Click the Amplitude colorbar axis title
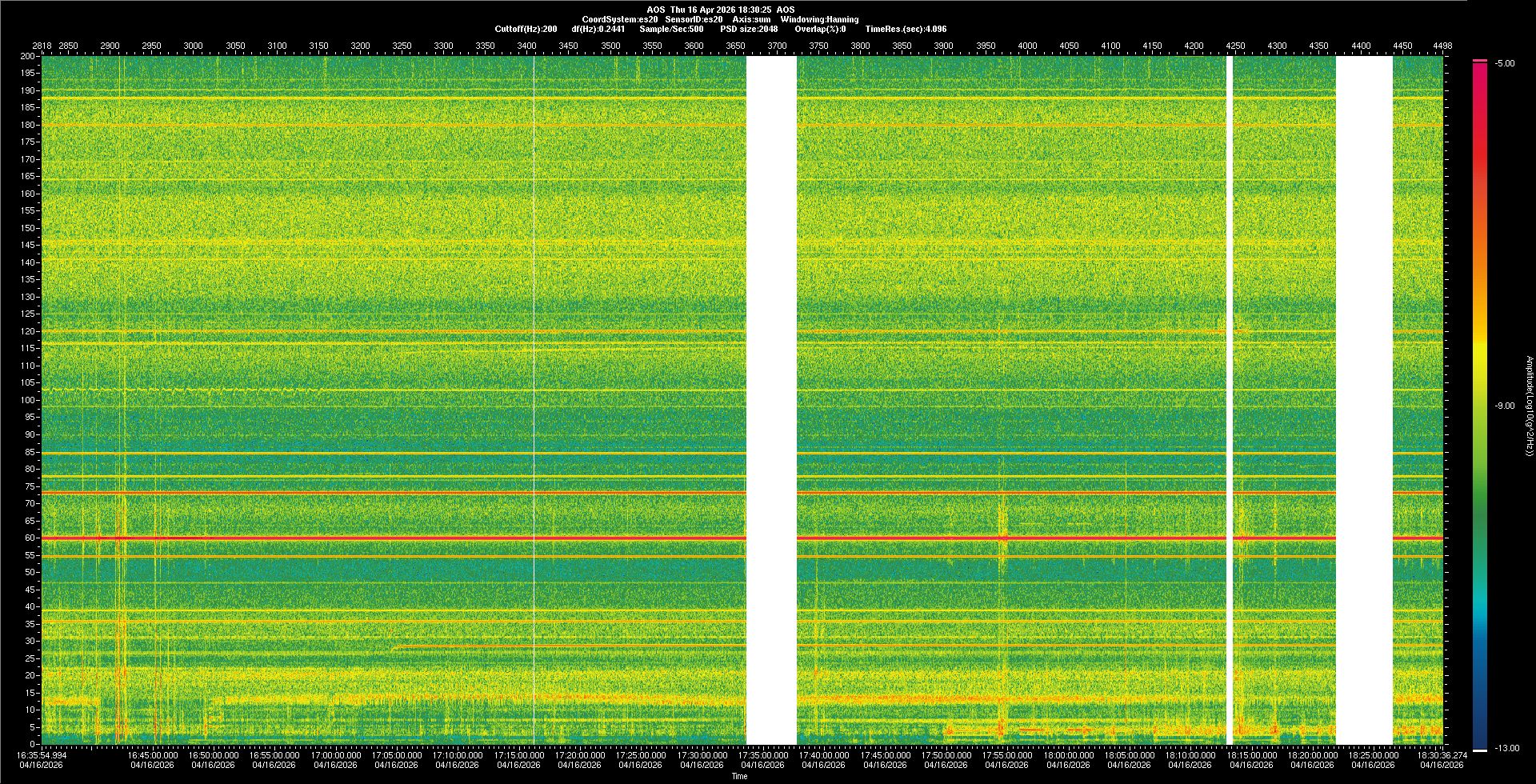 [x=1529, y=406]
